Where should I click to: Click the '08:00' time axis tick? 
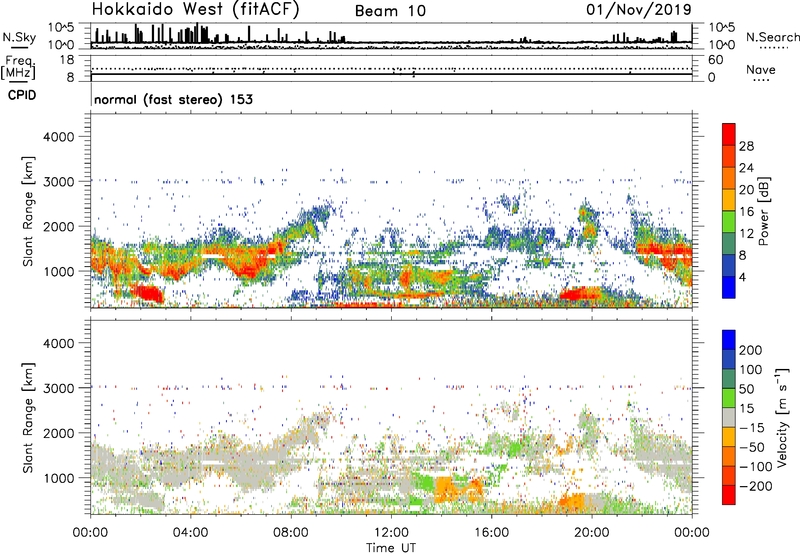point(291,533)
